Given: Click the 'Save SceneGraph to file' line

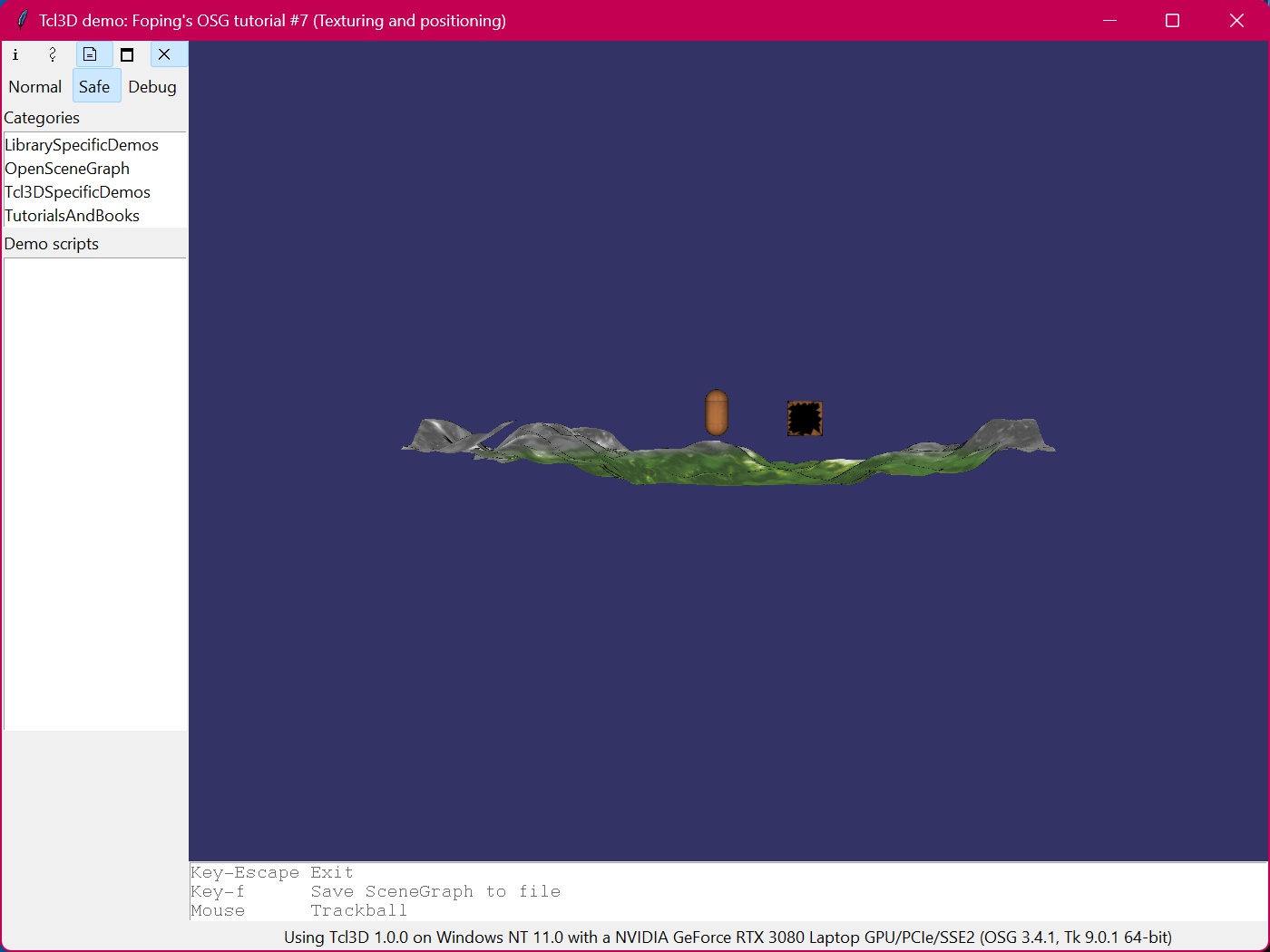Looking at the screenshot, I should (x=435, y=891).
